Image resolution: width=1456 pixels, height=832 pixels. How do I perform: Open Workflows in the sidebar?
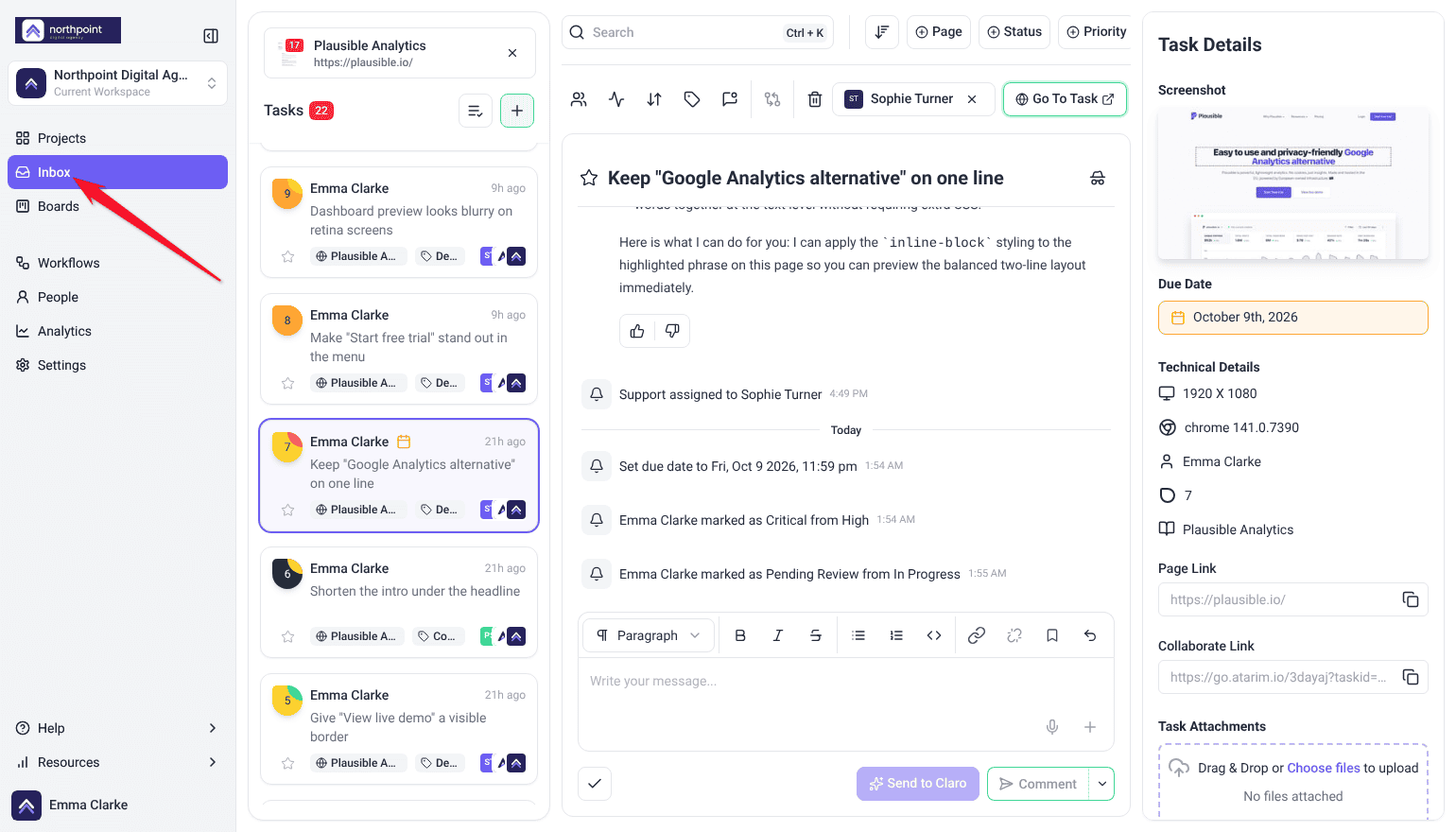click(x=117, y=263)
